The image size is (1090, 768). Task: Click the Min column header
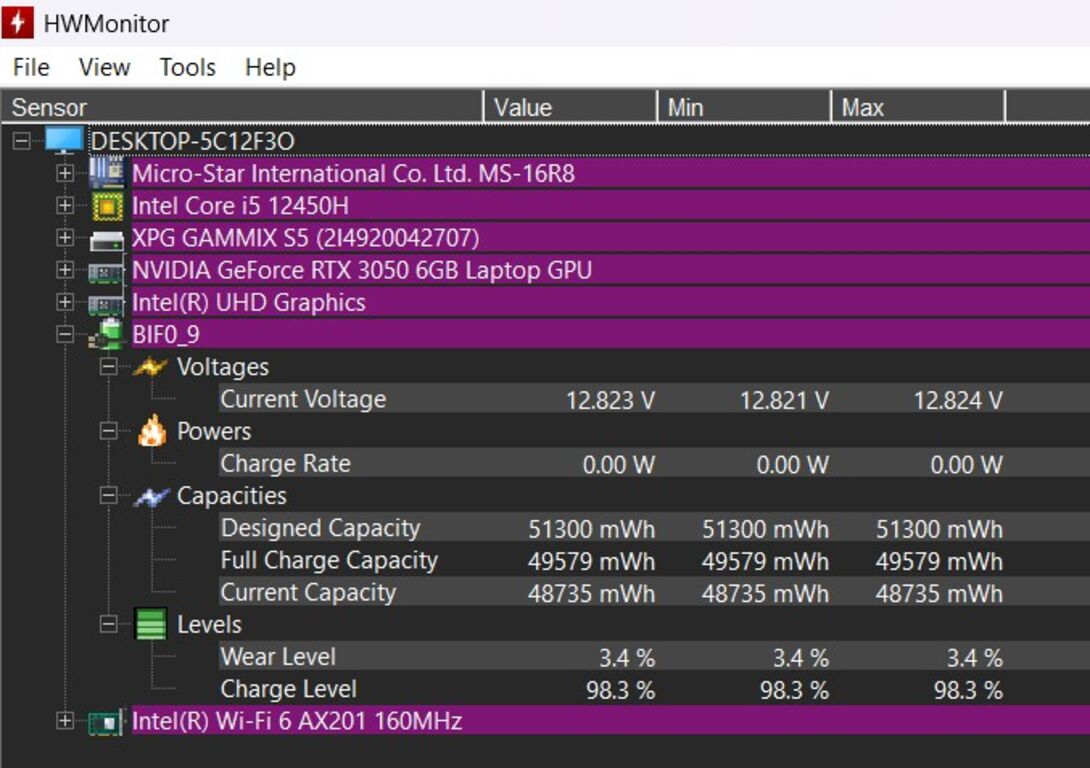tap(744, 107)
